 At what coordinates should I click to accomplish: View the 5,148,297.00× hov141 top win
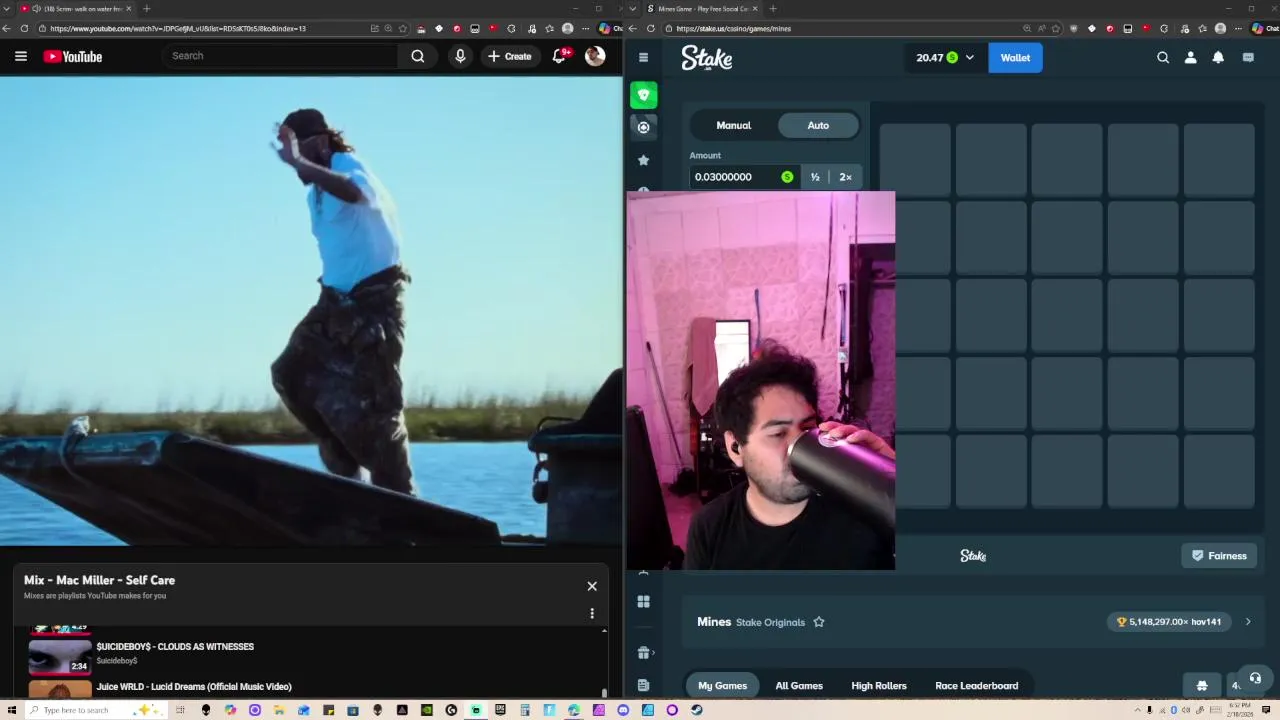click(x=1169, y=622)
